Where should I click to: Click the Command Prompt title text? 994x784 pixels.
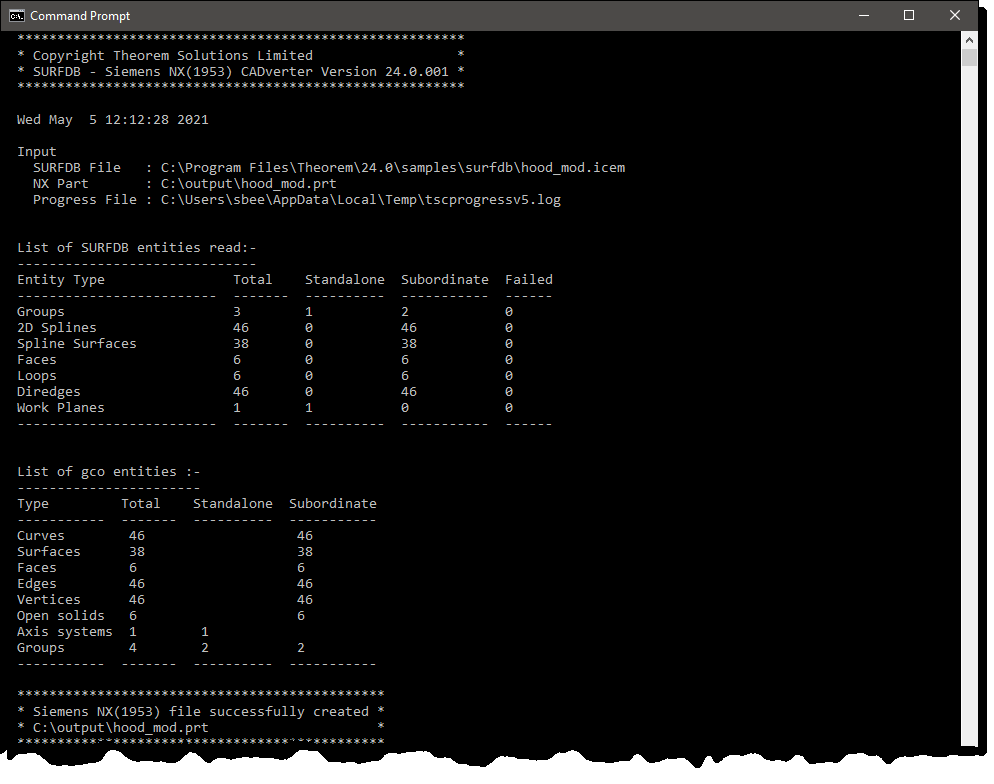[80, 16]
